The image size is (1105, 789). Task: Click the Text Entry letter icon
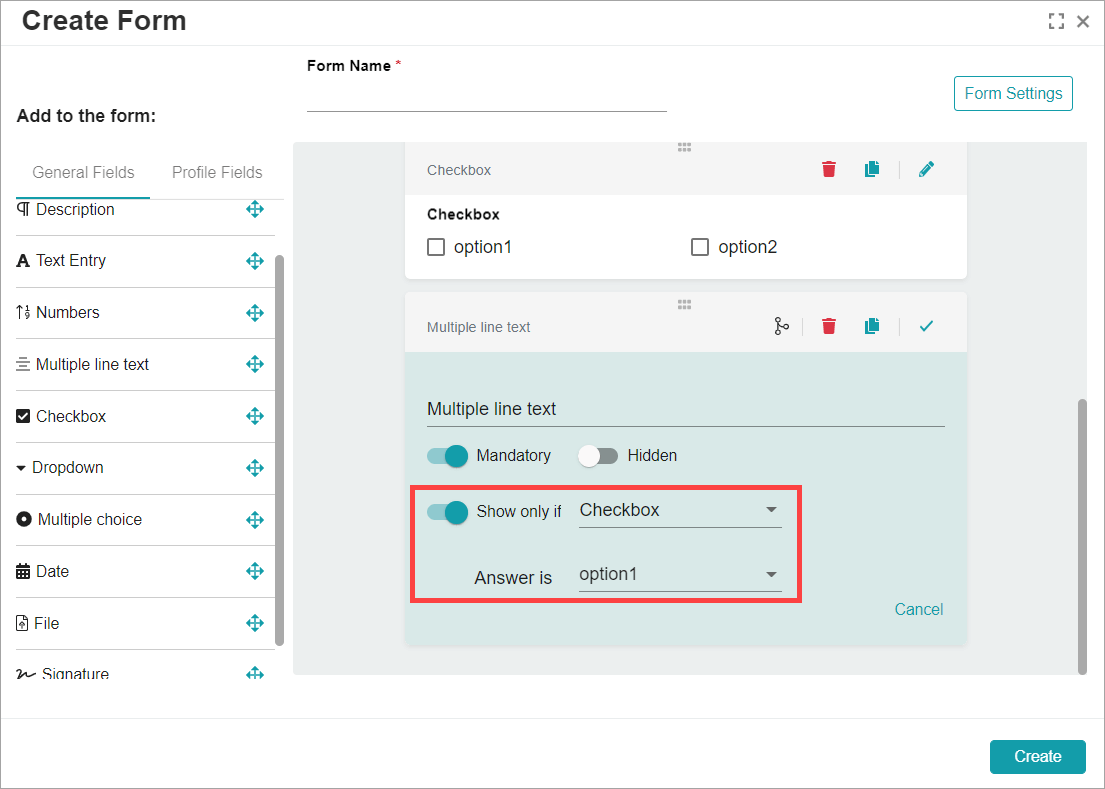(x=23, y=261)
